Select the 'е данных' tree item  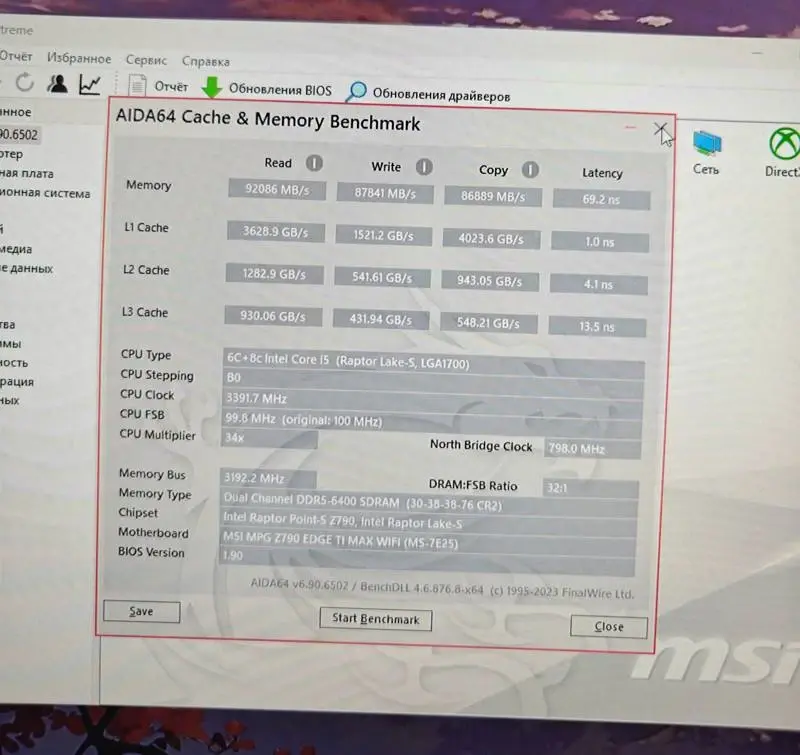(x=27, y=268)
